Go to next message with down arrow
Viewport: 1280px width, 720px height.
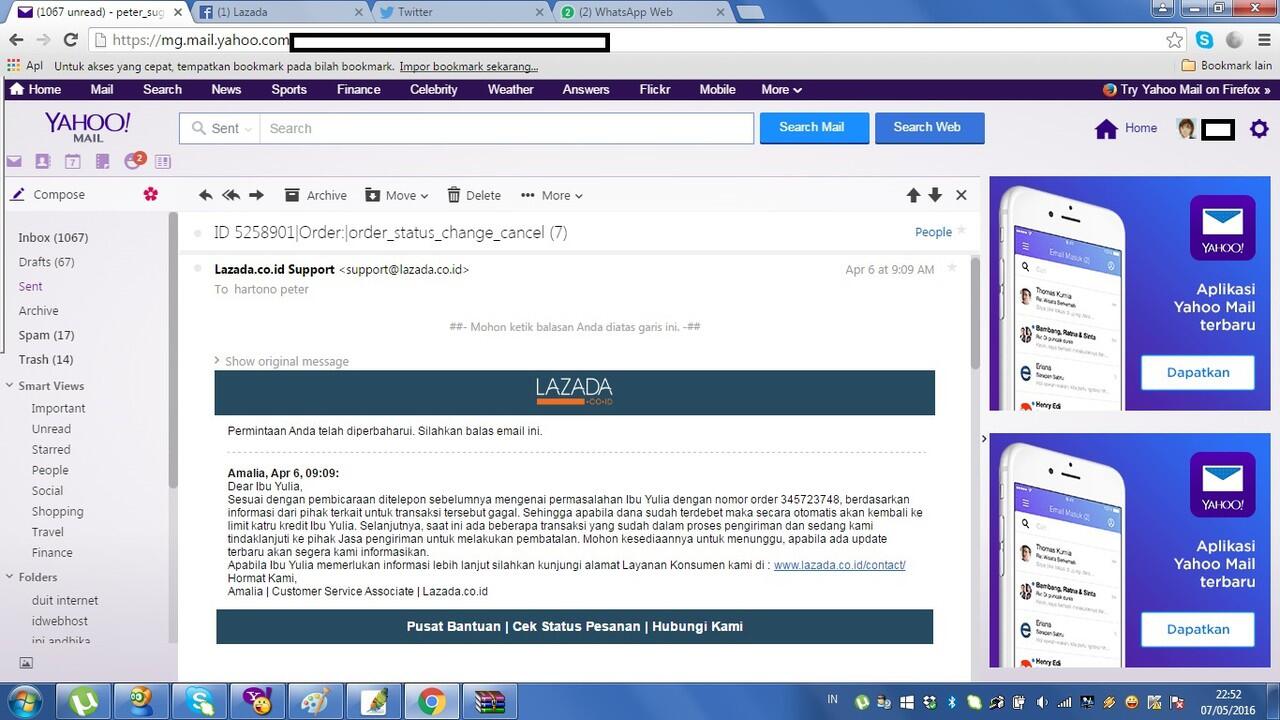coord(935,195)
